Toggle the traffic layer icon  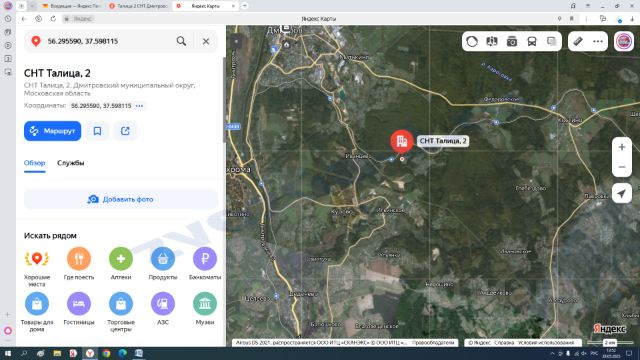(x=472, y=41)
